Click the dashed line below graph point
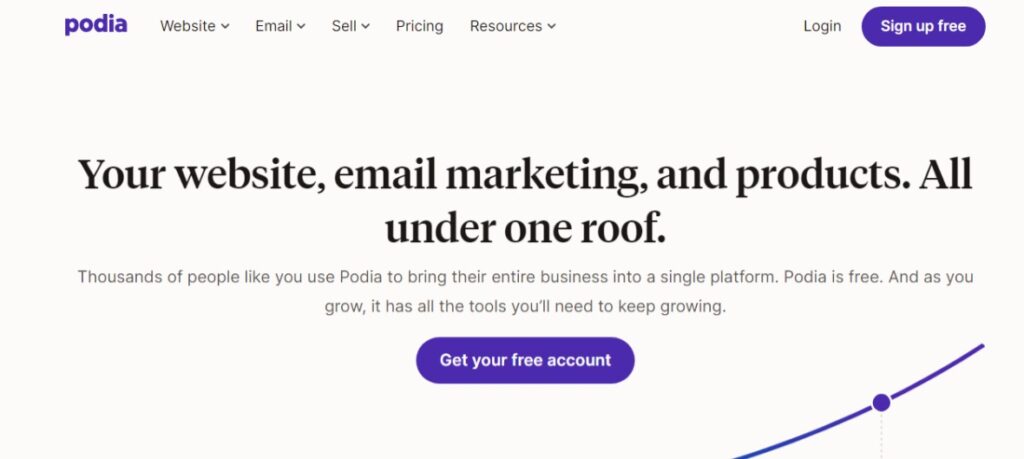The image size is (1024, 459). pyautogui.click(x=881, y=435)
